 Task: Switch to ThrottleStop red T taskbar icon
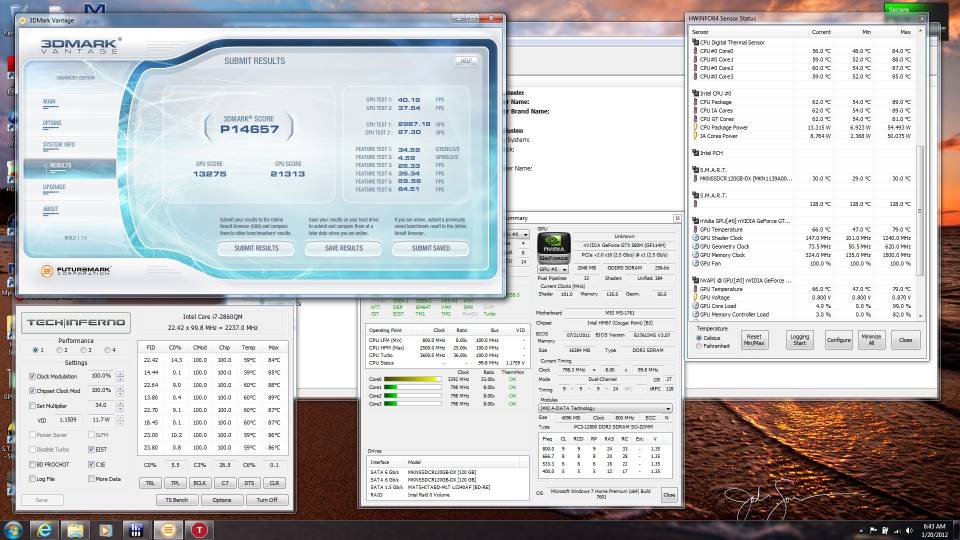coord(199,530)
